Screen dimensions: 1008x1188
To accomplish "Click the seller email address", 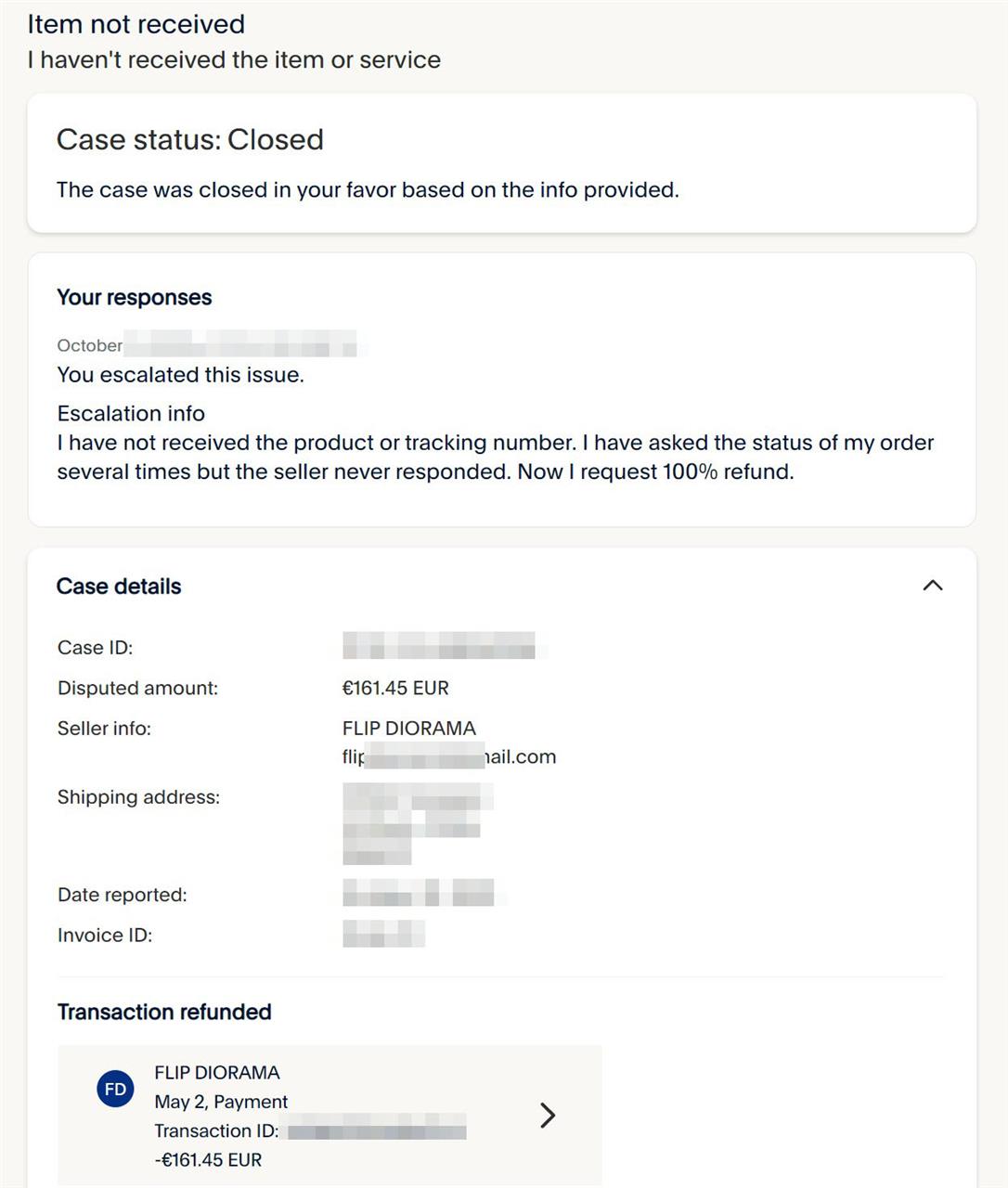I will tap(449, 756).
